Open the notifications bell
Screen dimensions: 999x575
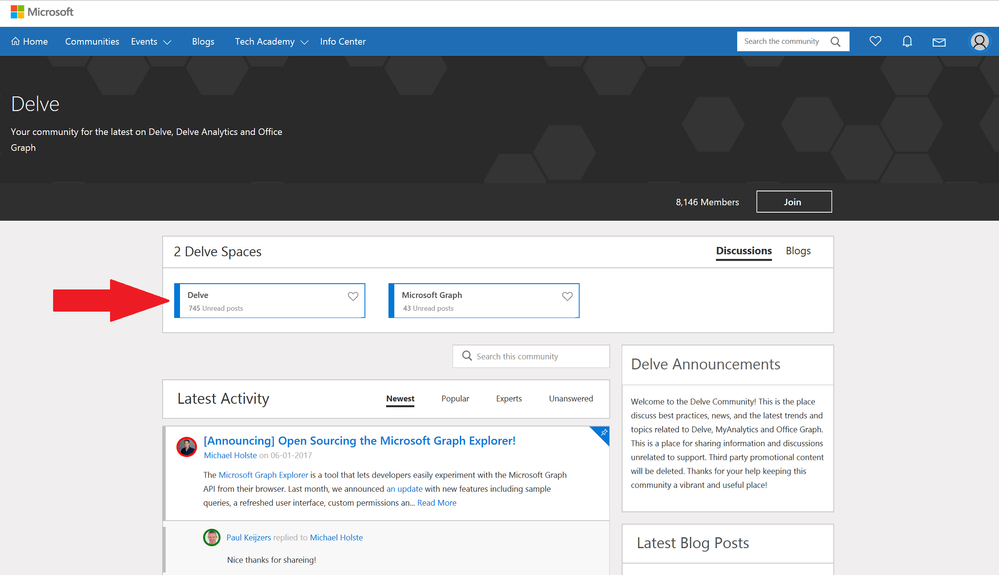pyautogui.click(x=907, y=41)
